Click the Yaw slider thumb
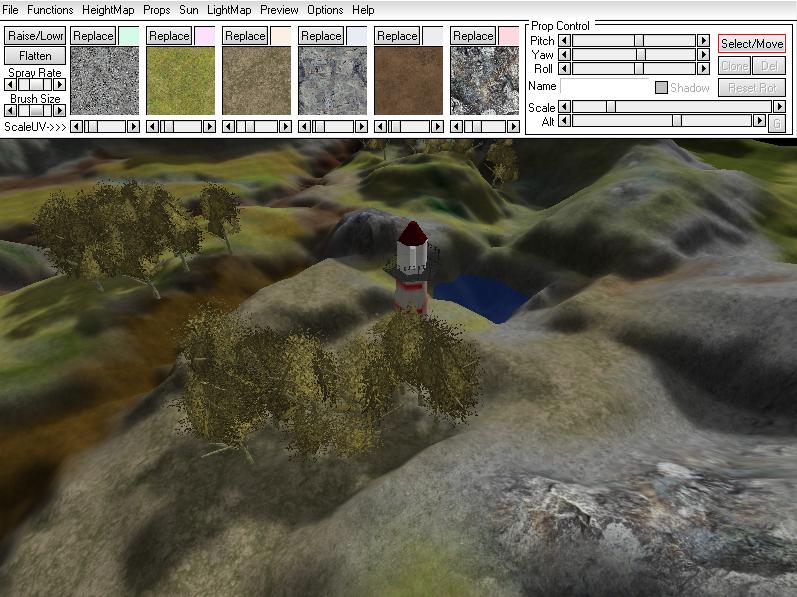Viewport: 797px width, 597px height. point(641,54)
